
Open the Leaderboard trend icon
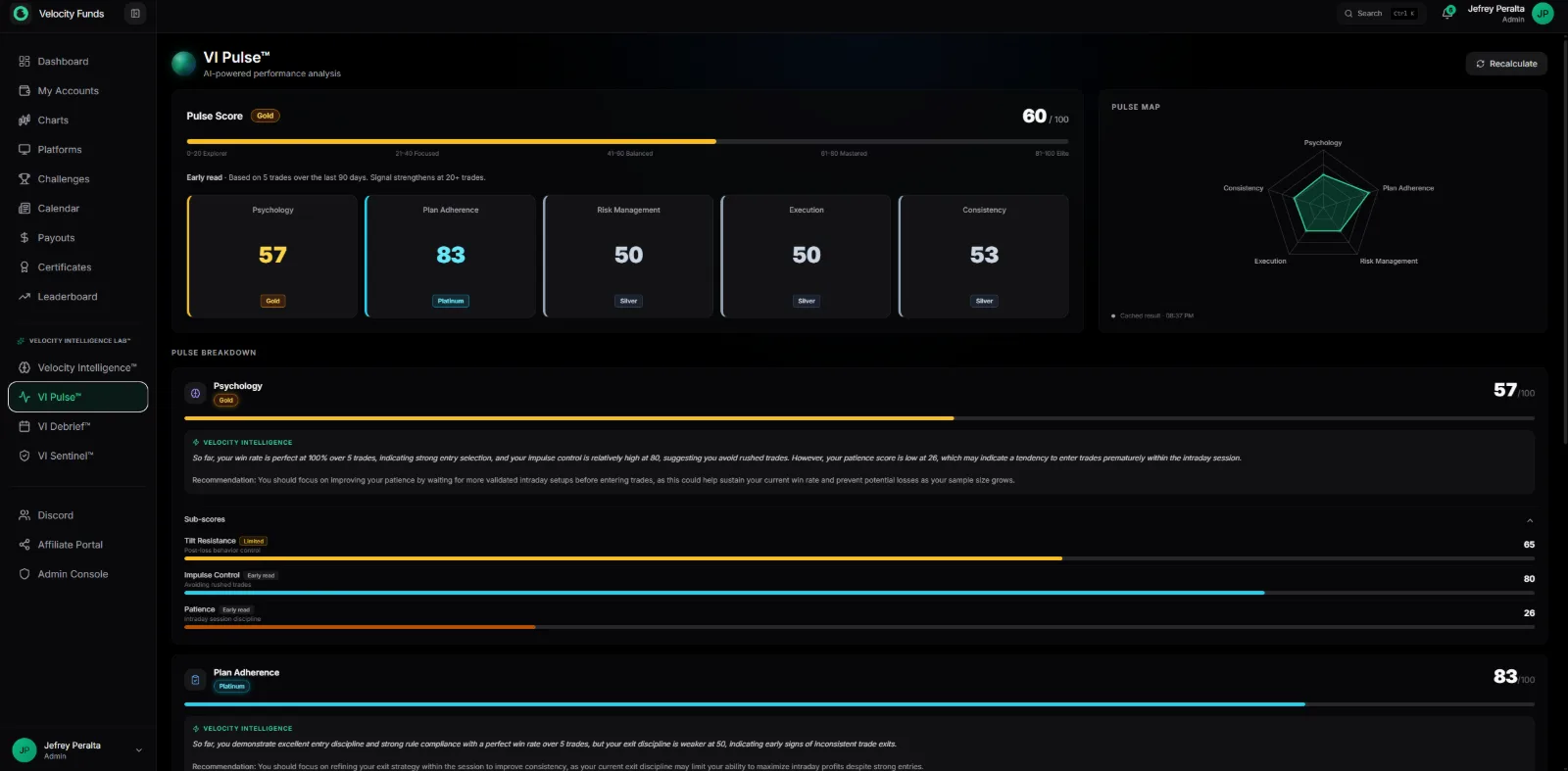pyautogui.click(x=24, y=297)
